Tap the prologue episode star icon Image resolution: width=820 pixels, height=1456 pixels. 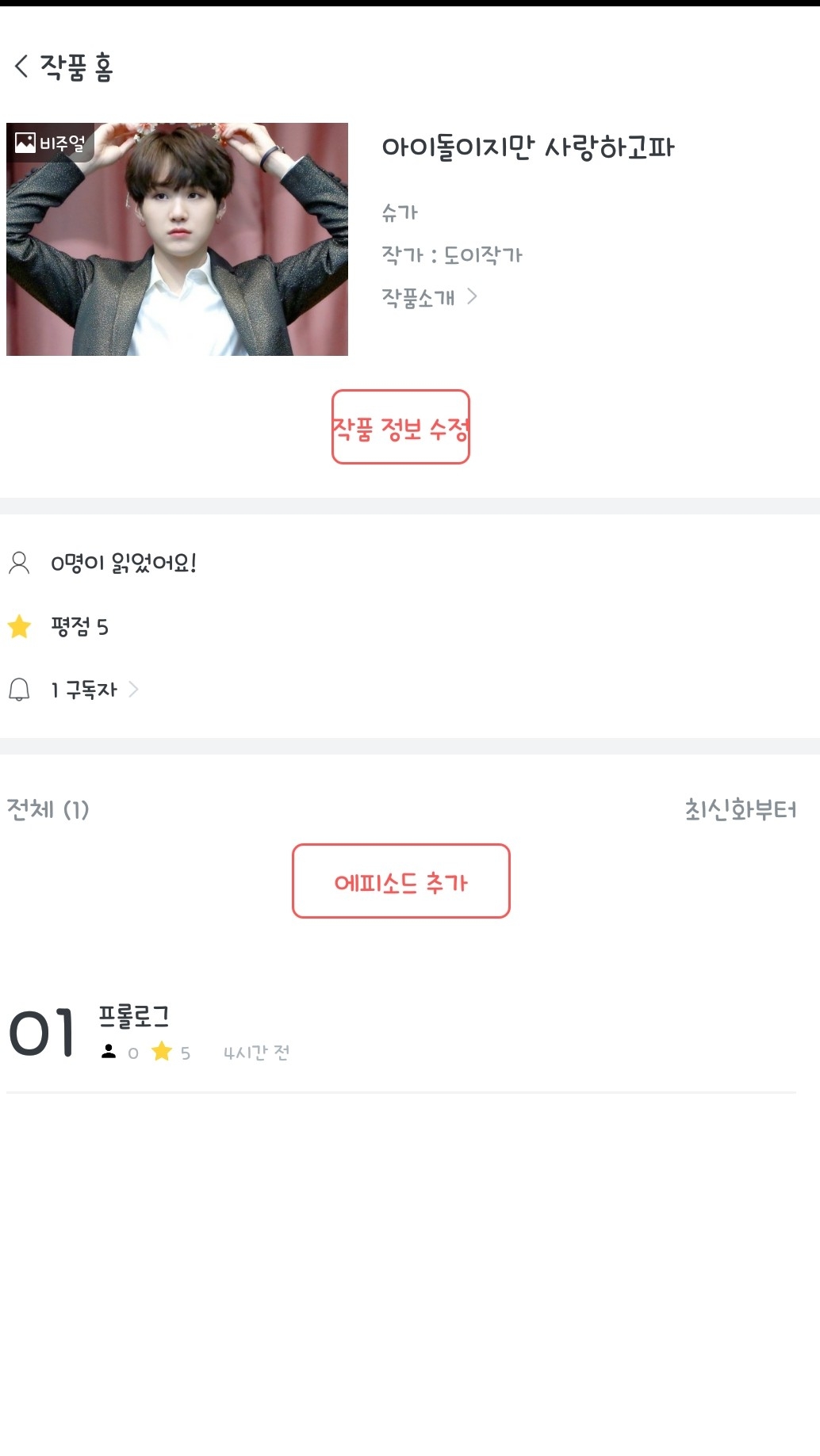point(162,1052)
